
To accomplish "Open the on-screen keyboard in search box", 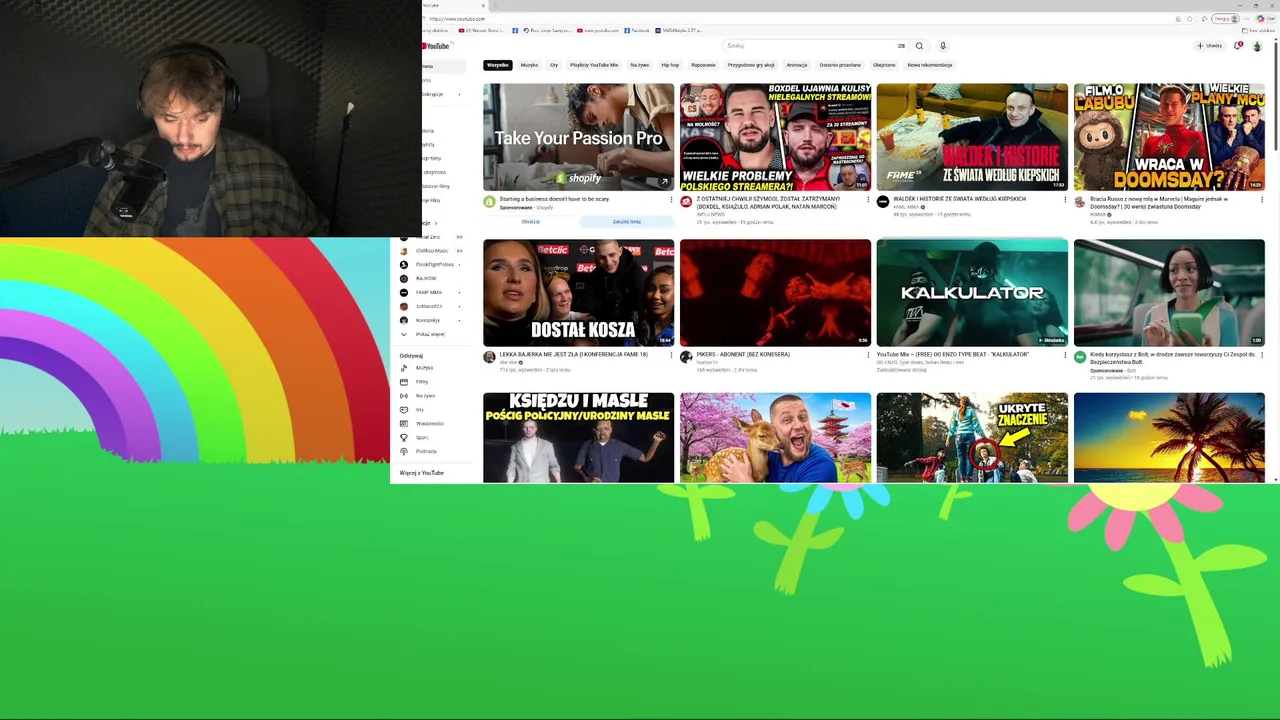I will (x=901, y=46).
